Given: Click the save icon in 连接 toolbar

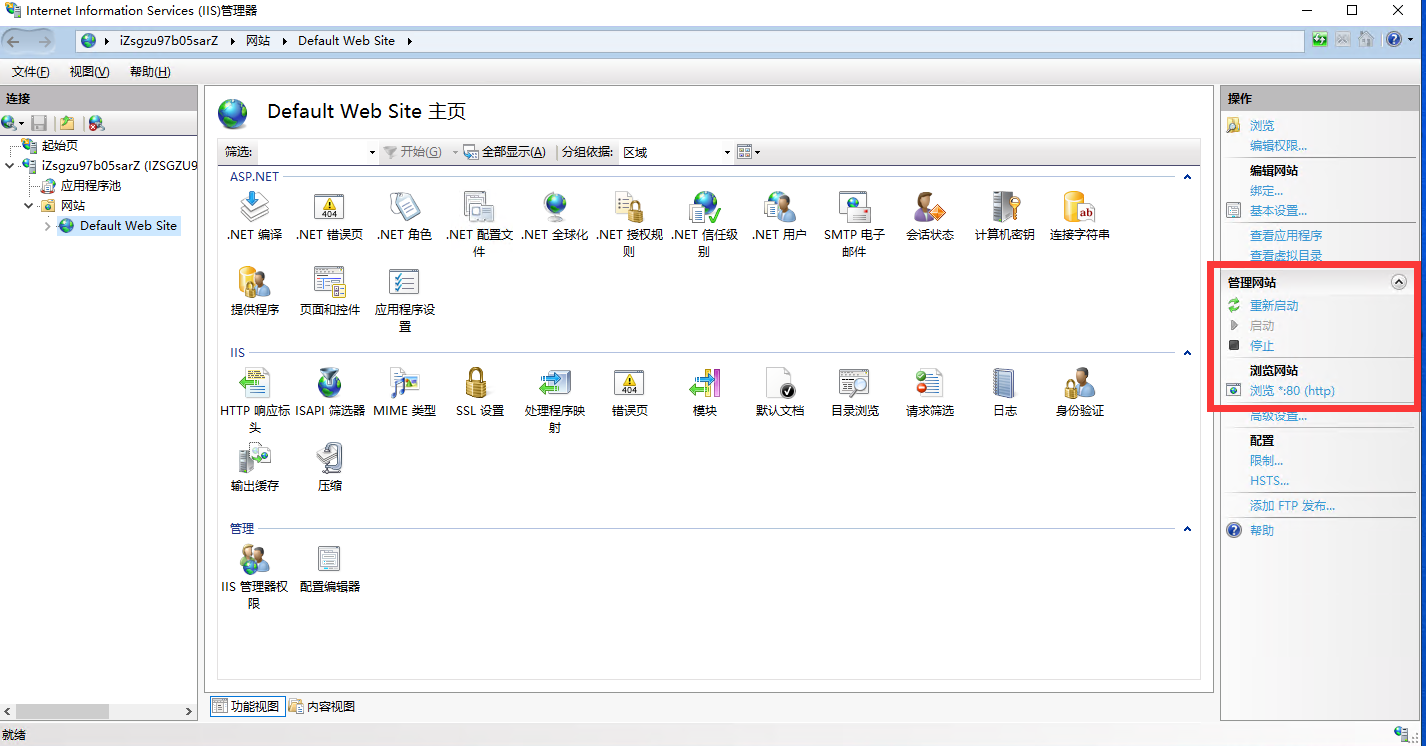Looking at the screenshot, I should [x=39, y=123].
